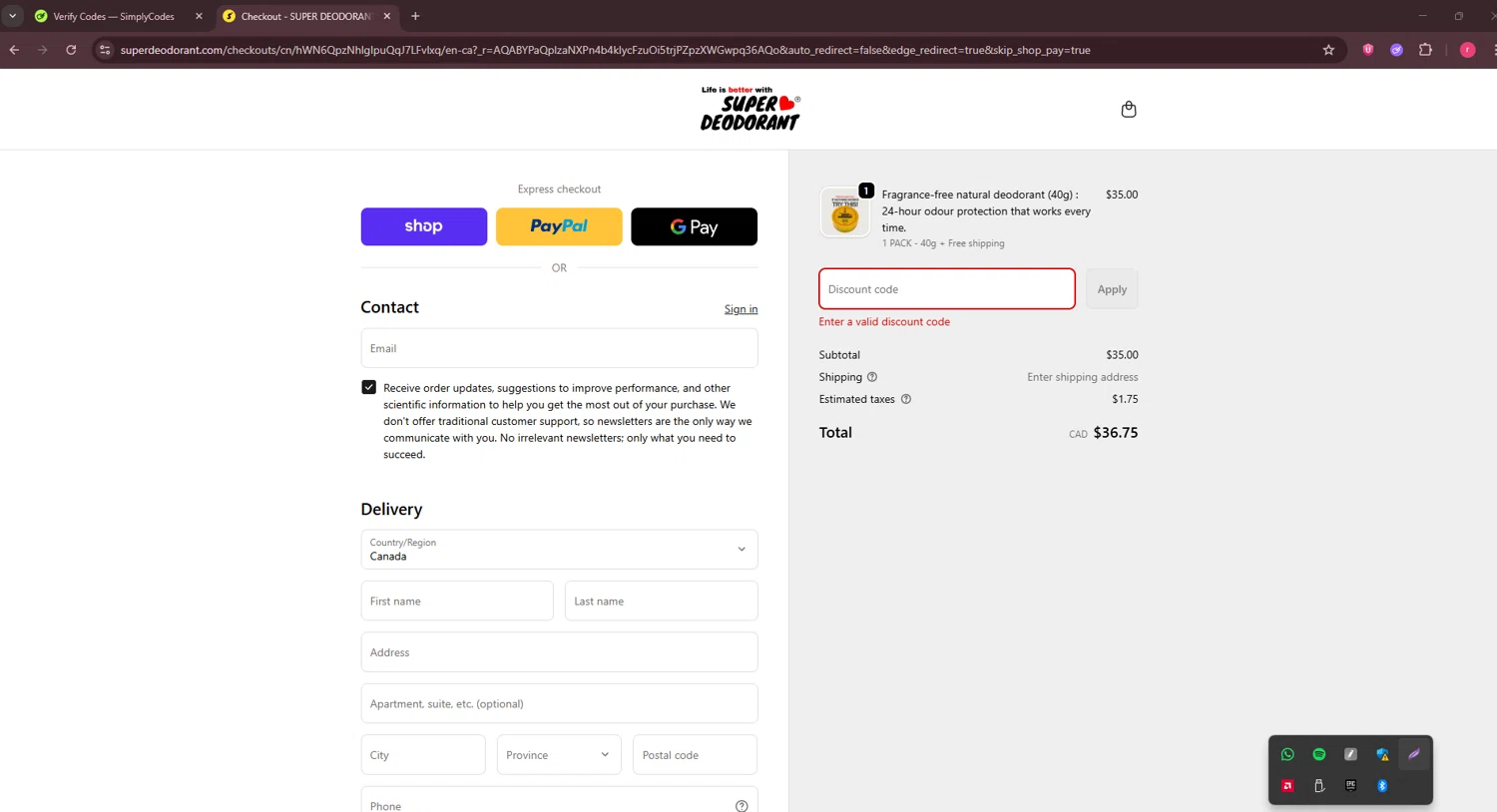Click the Subtotal $35.00 value
Viewport: 1497px width, 812px height.
[1122, 355]
